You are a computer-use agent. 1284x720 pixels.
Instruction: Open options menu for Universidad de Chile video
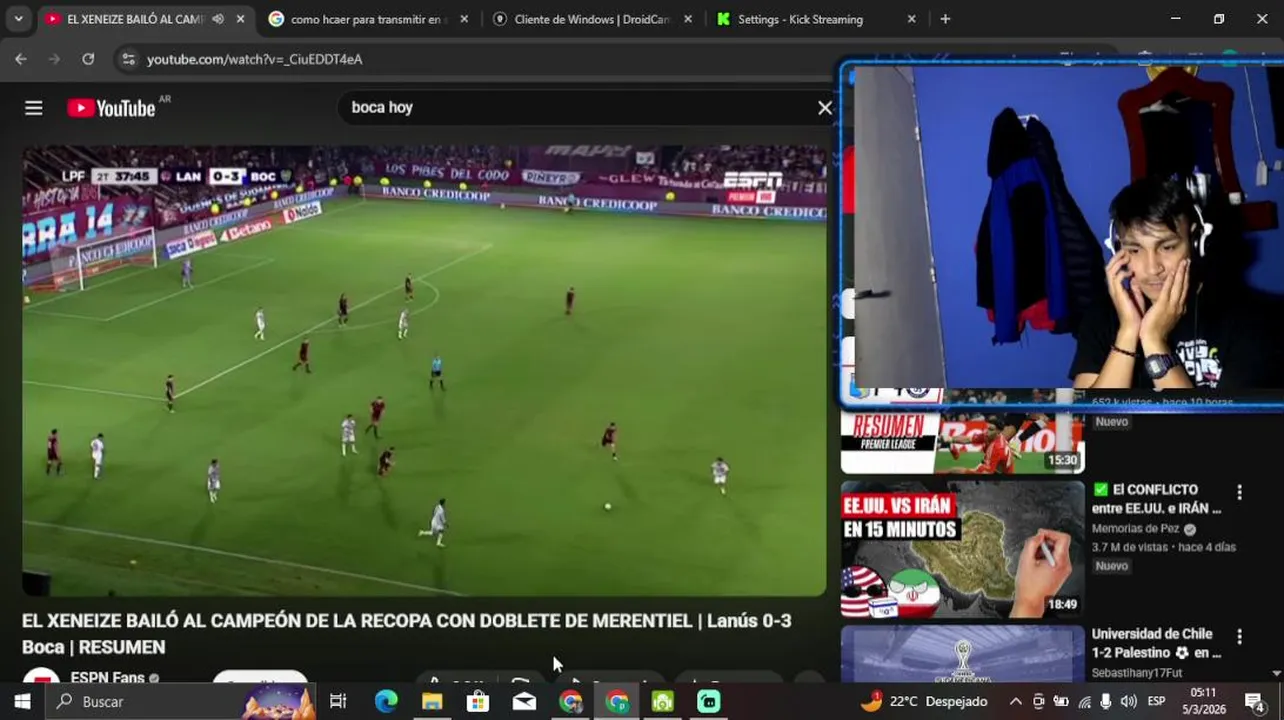[1239, 636]
